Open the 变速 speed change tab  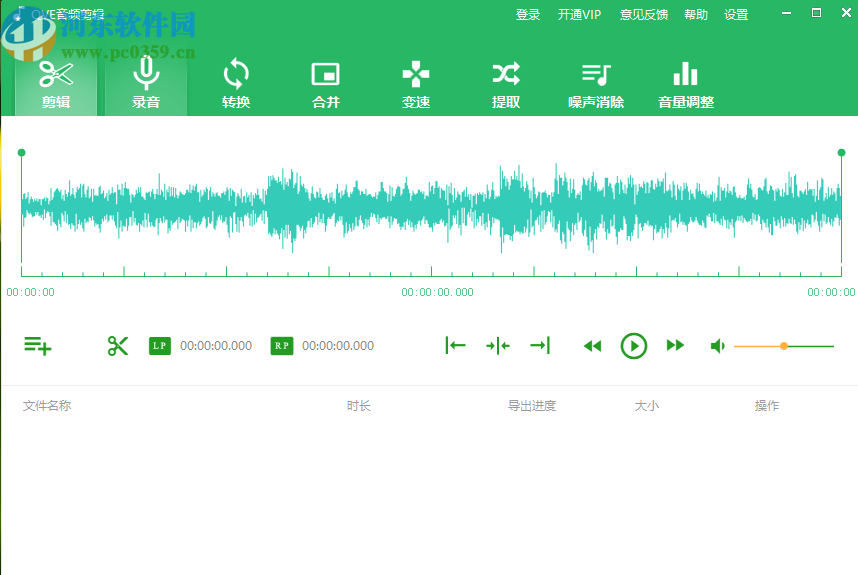[x=416, y=84]
